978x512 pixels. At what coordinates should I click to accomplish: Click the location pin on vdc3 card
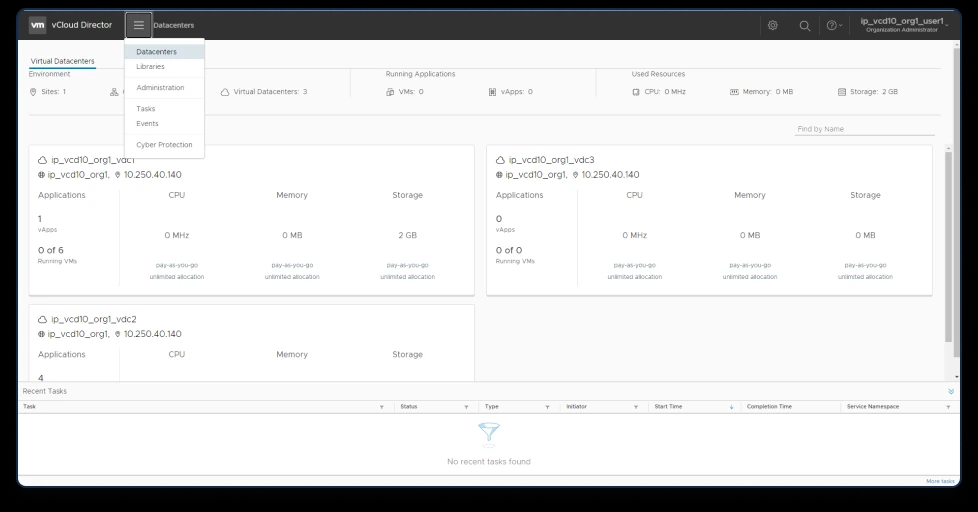click(x=575, y=175)
